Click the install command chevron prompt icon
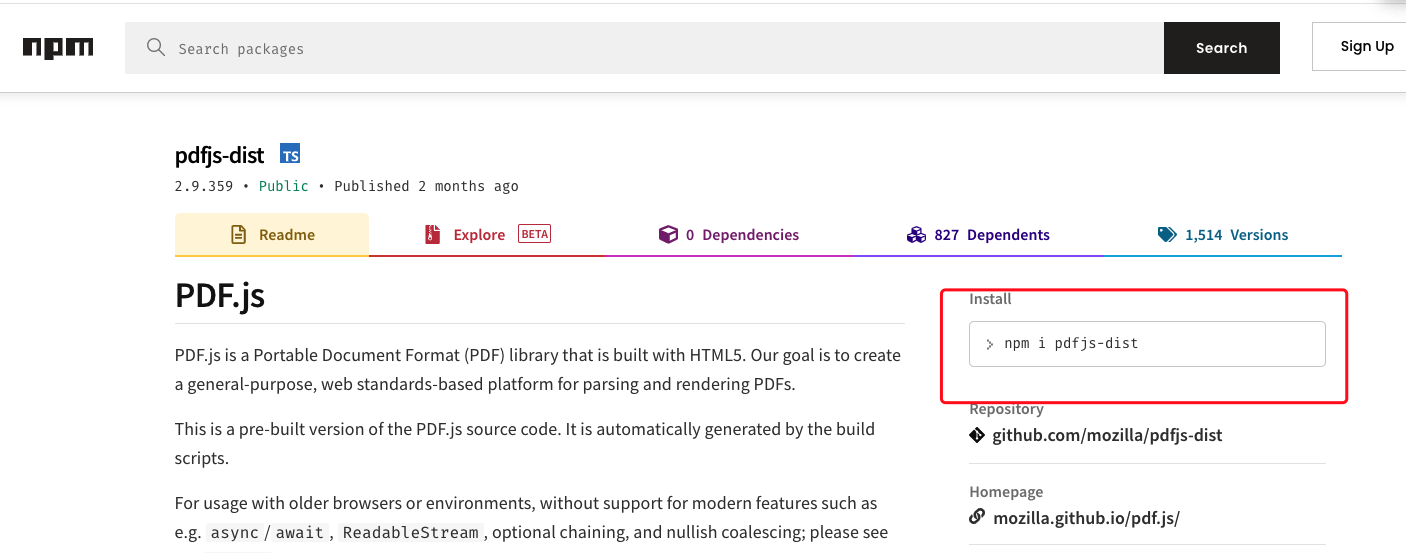This screenshot has height=553, width=1406. (990, 344)
